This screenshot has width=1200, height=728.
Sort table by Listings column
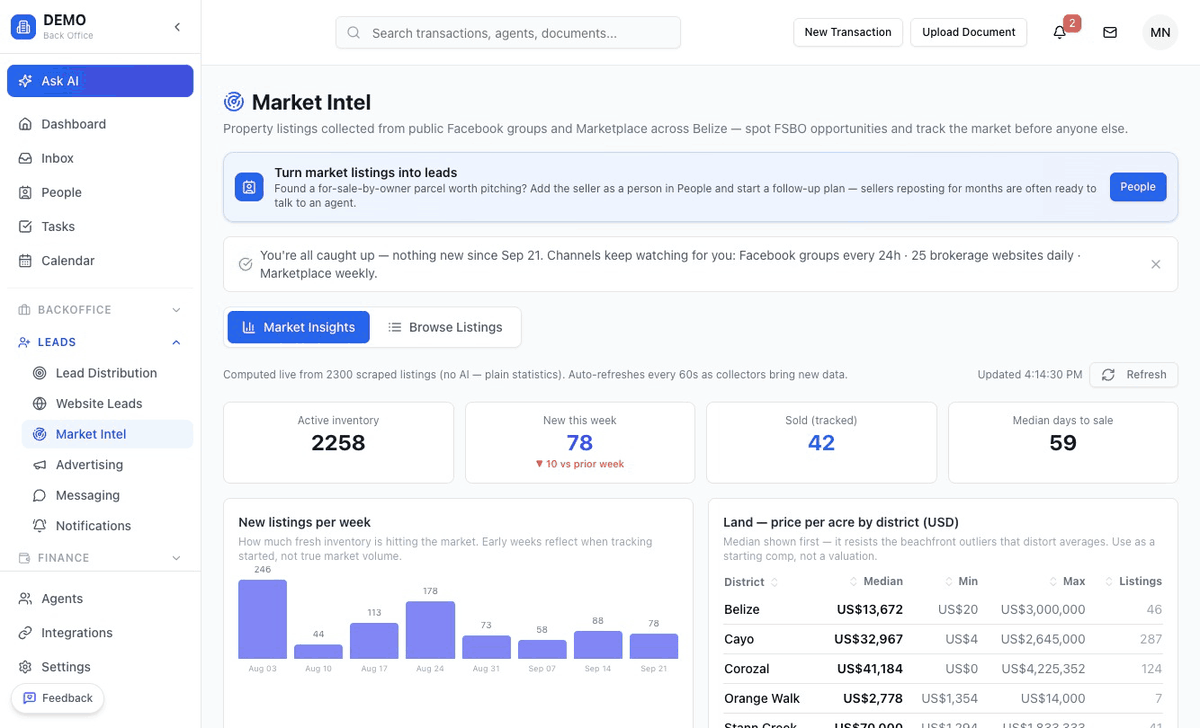point(1133,581)
